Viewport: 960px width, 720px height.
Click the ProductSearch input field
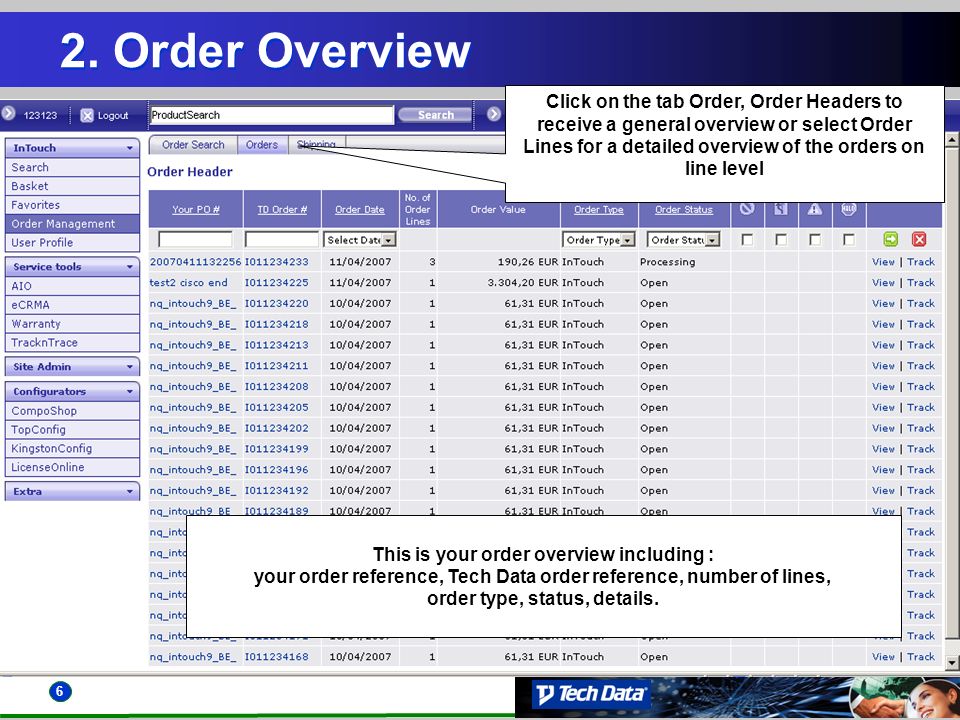coord(271,115)
